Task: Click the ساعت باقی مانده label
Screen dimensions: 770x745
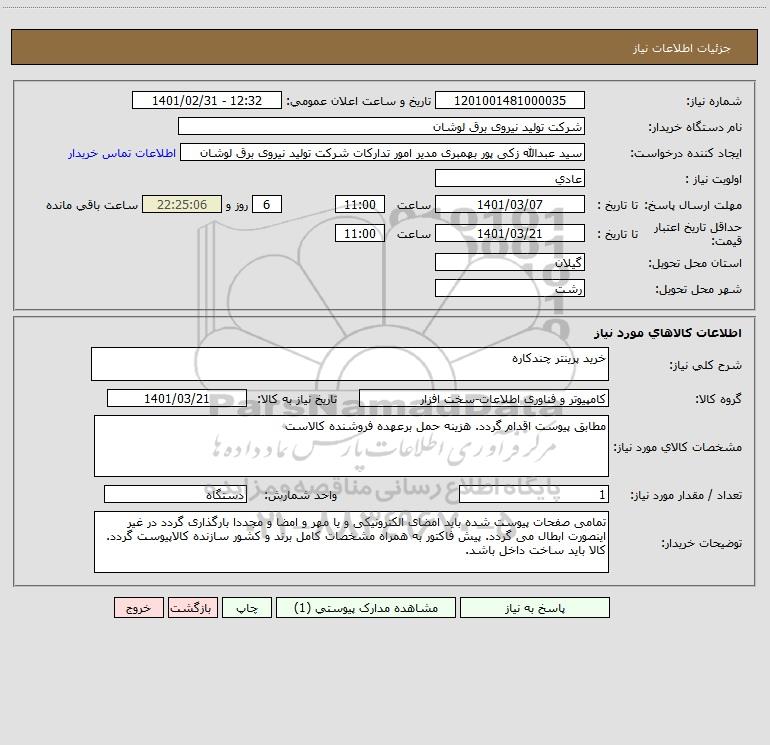Action: (x=92, y=205)
